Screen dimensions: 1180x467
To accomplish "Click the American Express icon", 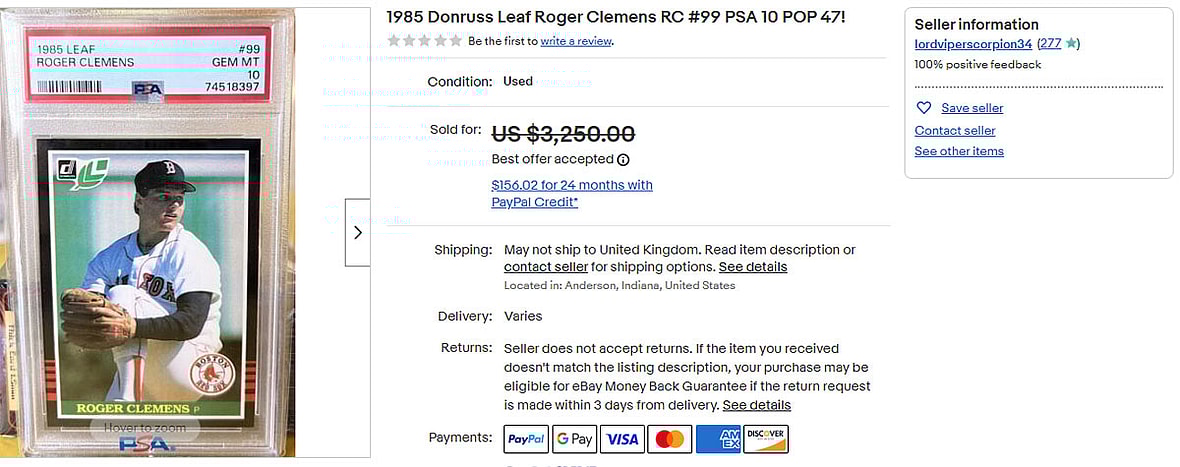I will (x=718, y=438).
